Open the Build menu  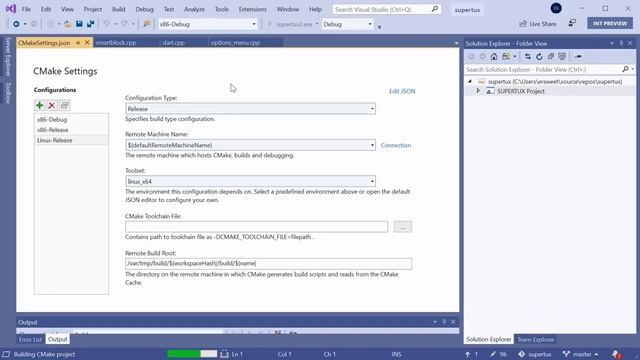119,9
